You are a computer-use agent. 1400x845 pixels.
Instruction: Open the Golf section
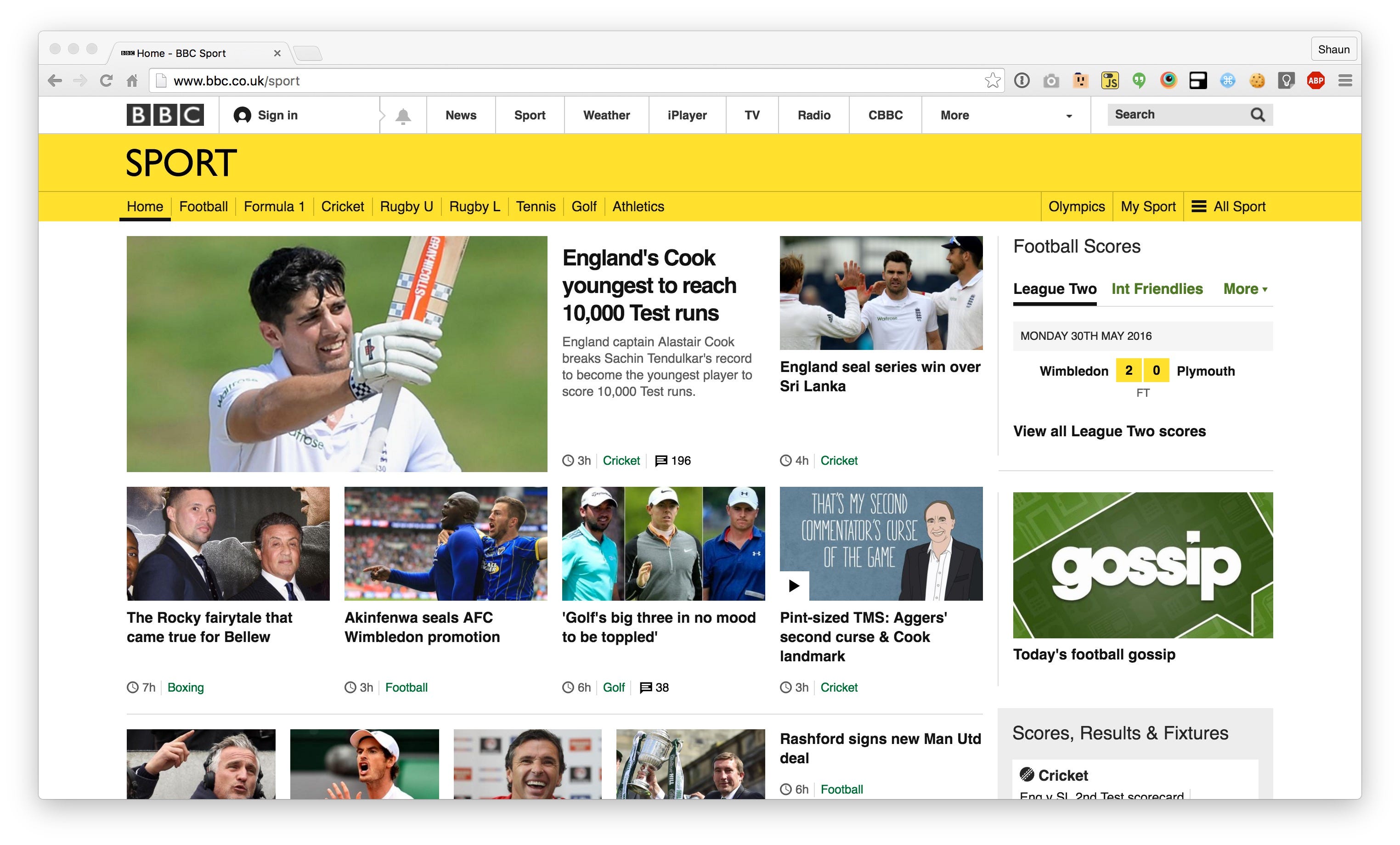point(584,206)
